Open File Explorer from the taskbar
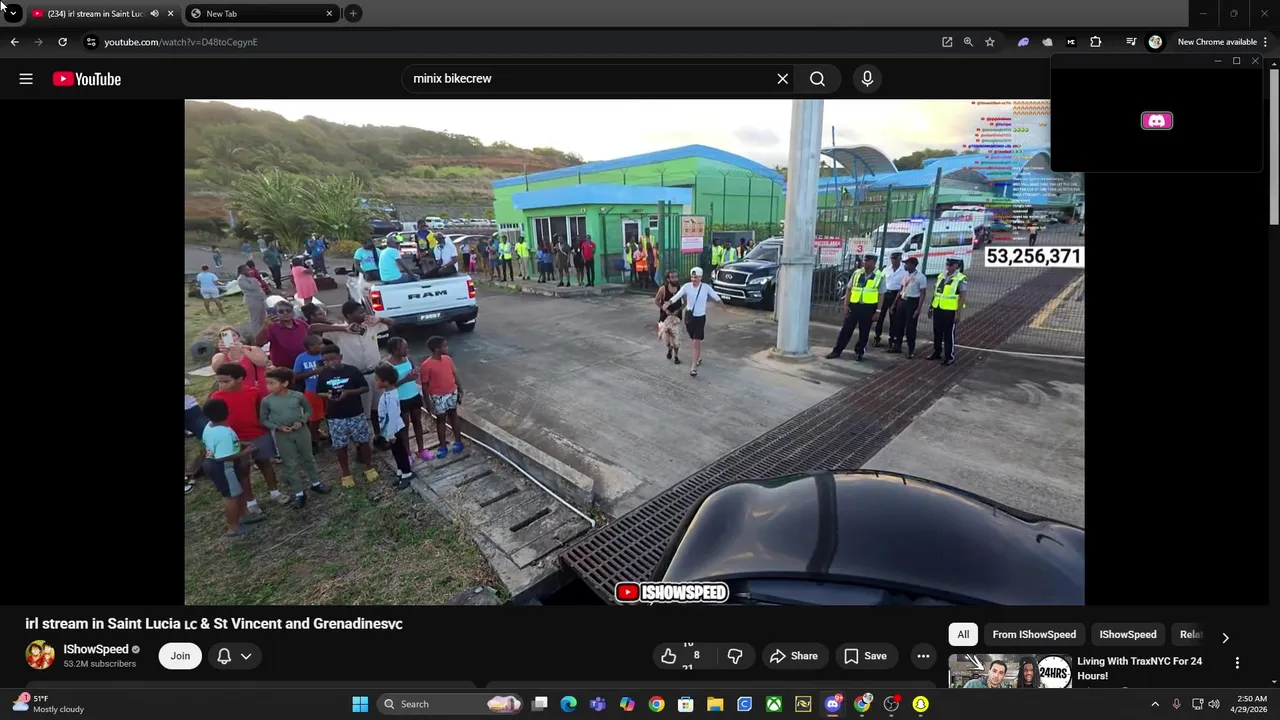 tap(715, 704)
